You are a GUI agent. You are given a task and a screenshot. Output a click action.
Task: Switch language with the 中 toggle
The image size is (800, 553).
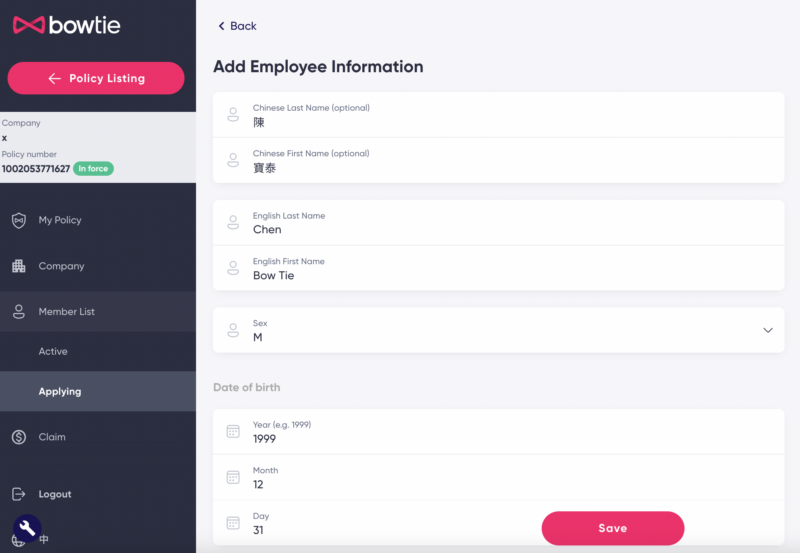point(44,541)
